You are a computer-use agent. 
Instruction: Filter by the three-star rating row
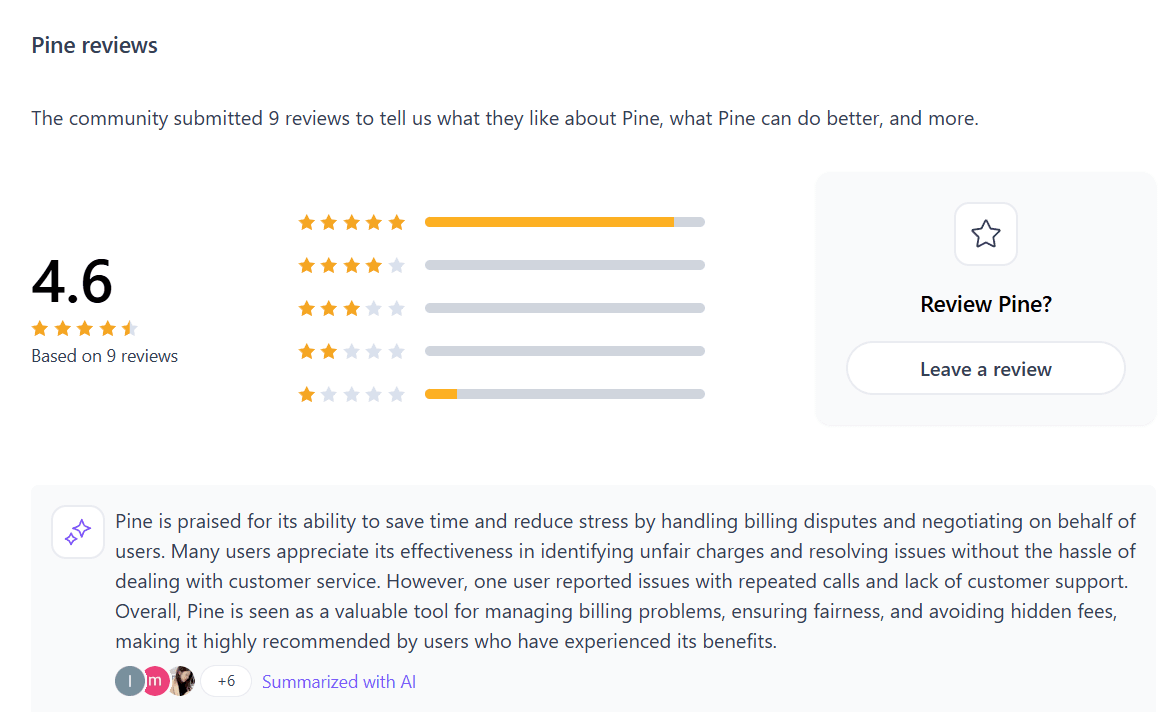(351, 308)
